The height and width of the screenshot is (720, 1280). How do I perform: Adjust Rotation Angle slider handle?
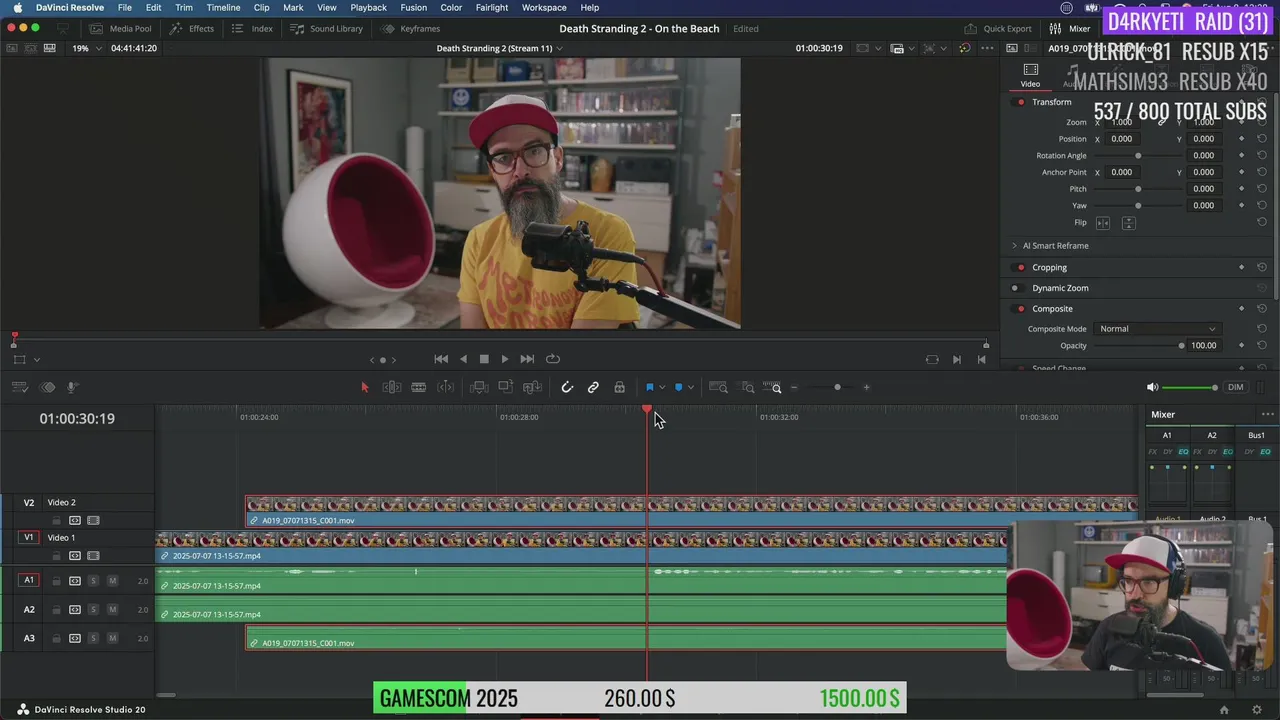(x=1138, y=156)
